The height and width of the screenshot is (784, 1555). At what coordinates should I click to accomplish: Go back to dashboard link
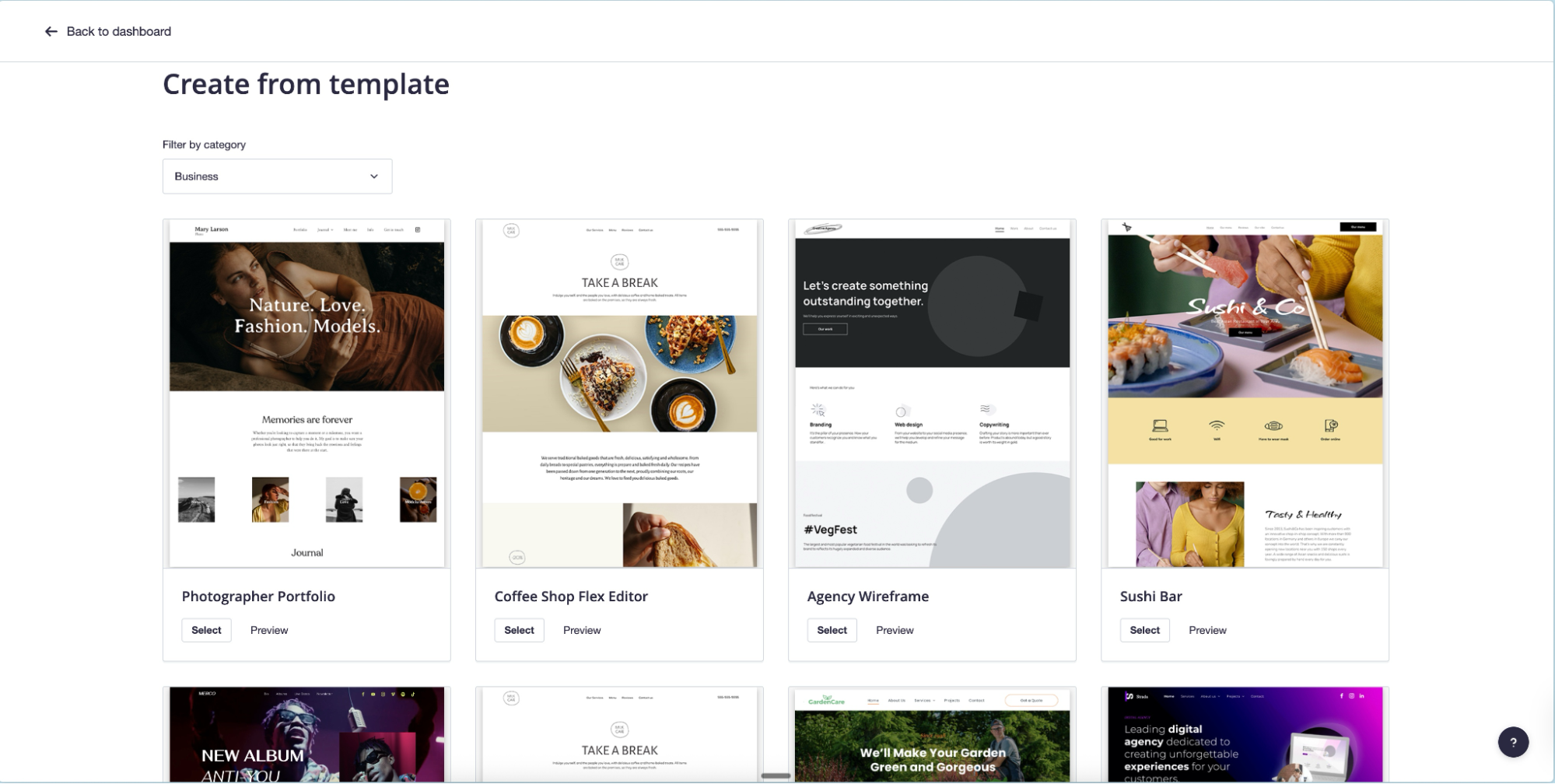[108, 32]
